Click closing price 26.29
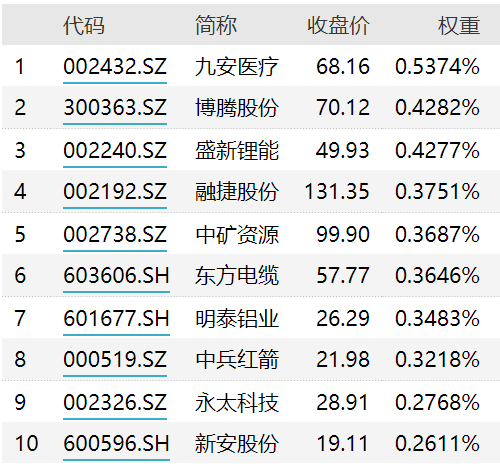This screenshot has height=464, width=500. coord(343,318)
